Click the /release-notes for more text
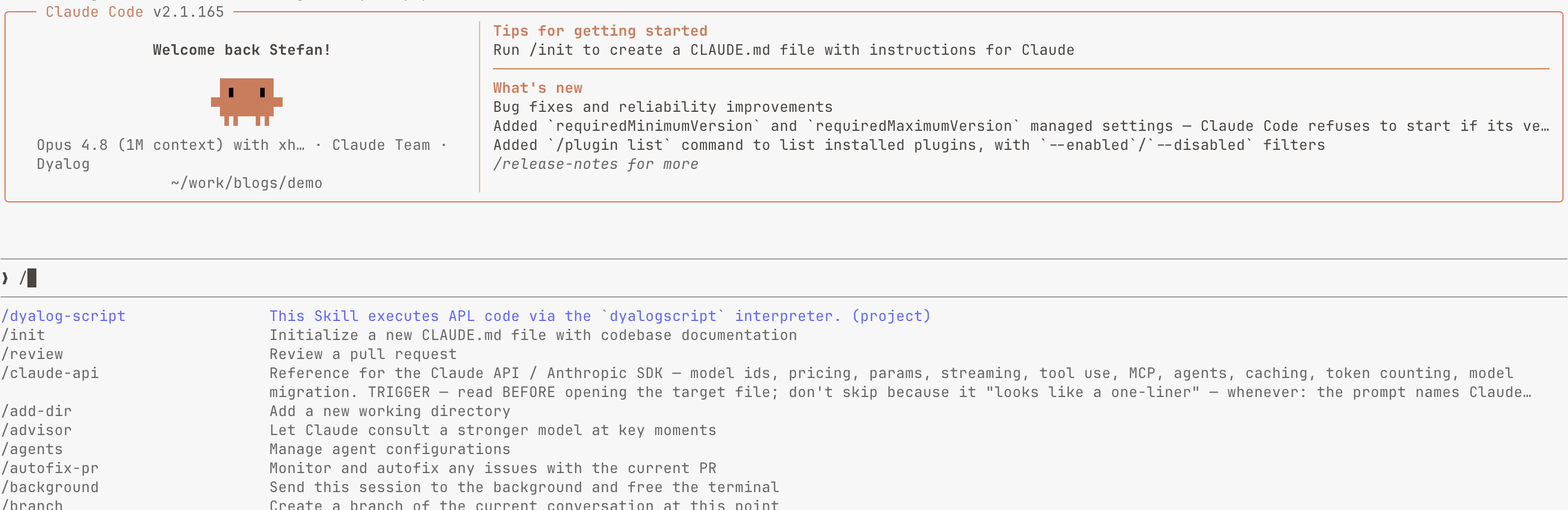This screenshot has width=1568, height=510. pyautogui.click(x=596, y=164)
